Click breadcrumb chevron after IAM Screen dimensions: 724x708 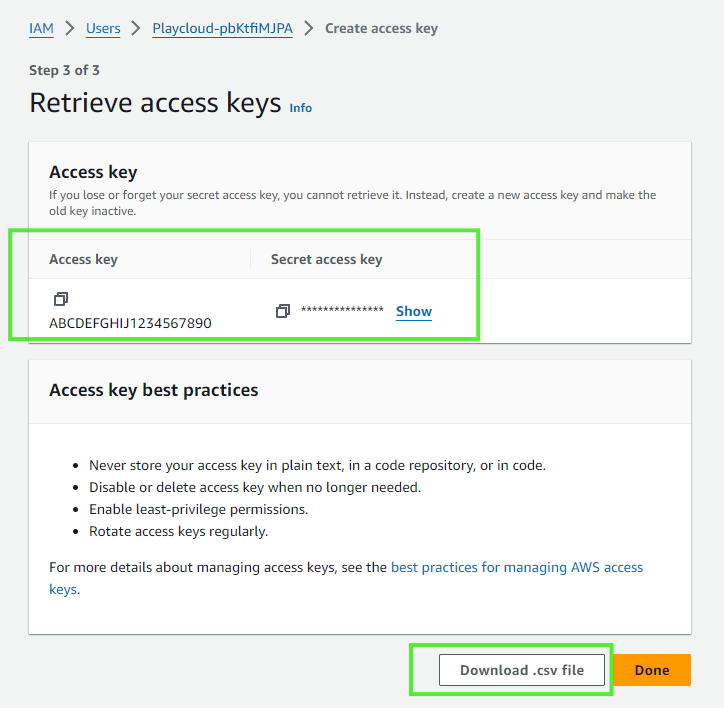[x=70, y=28]
